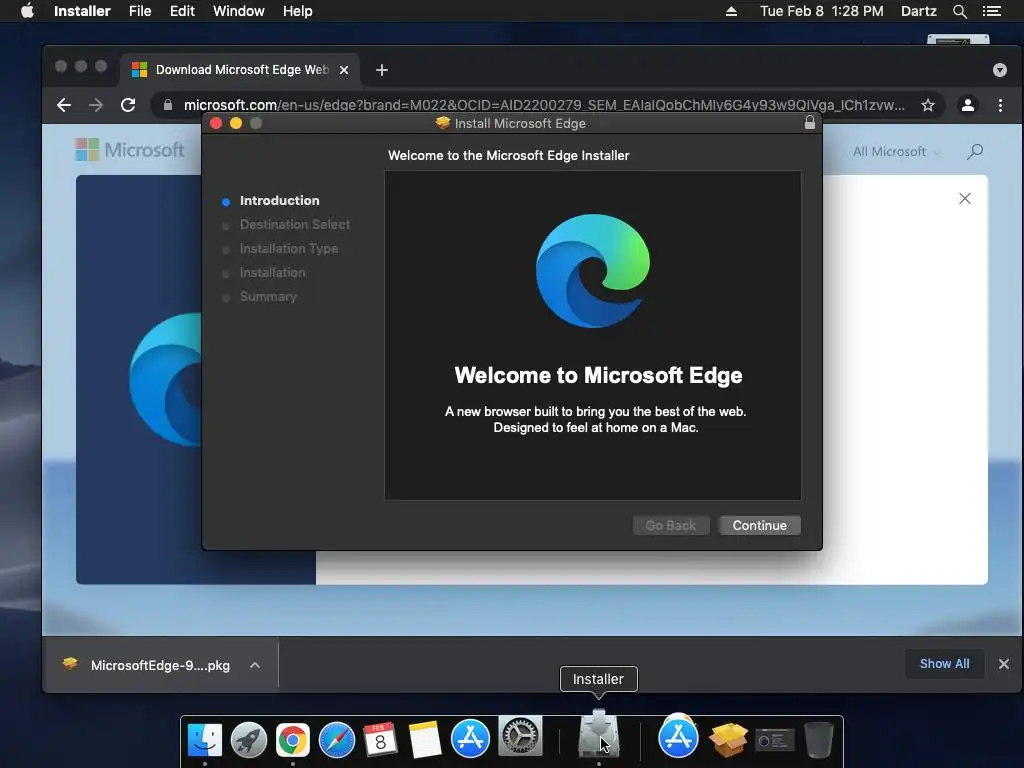Open Chrome three-dot menu

[x=1000, y=105]
